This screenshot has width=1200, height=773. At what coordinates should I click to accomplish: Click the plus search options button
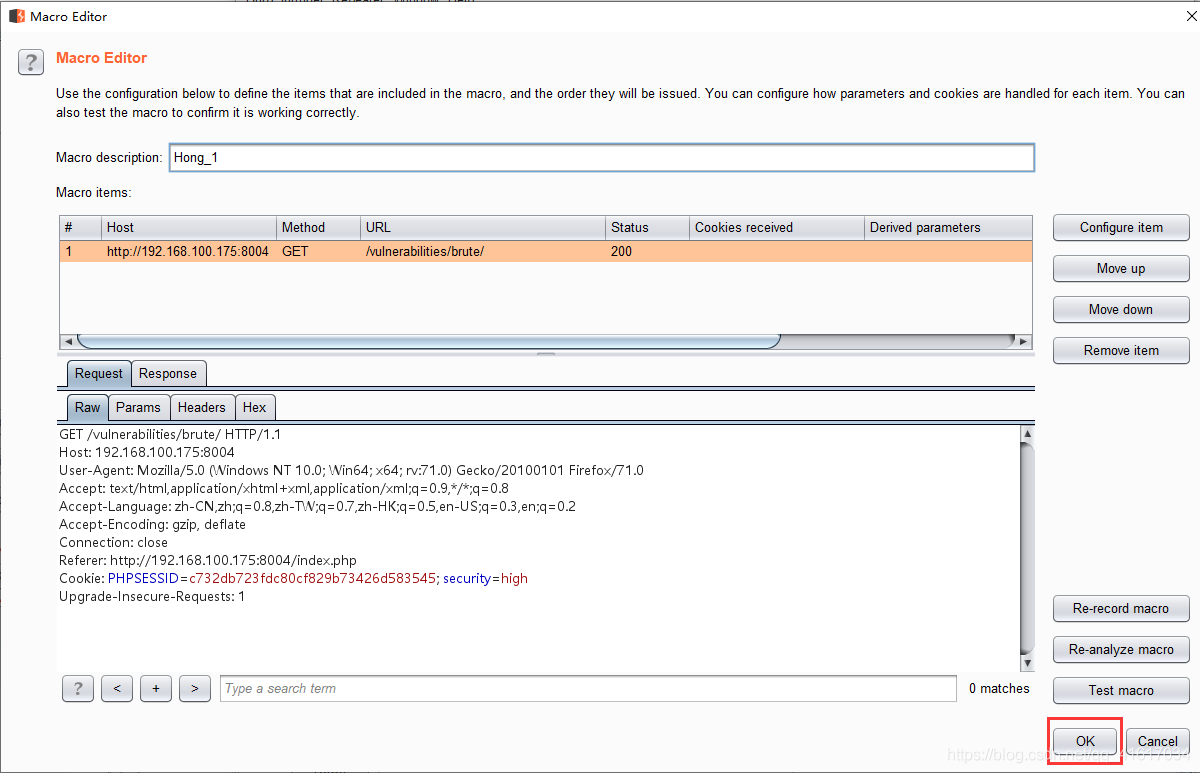(x=156, y=688)
